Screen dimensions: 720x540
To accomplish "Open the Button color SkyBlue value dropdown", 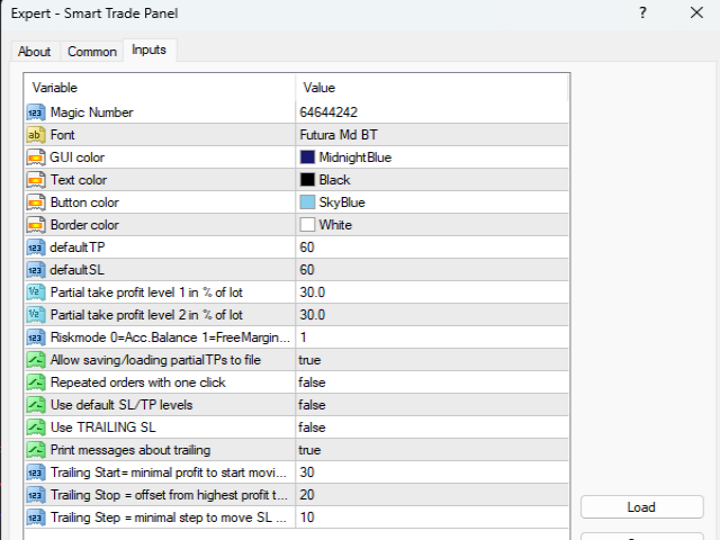I will point(430,202).
